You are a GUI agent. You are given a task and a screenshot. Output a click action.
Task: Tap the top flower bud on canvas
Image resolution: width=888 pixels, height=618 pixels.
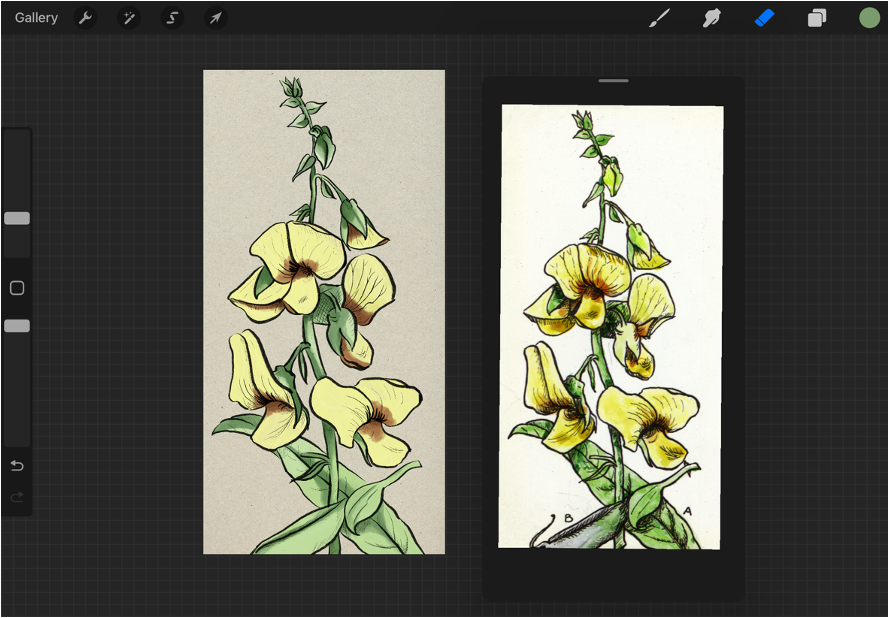coord(291,90)
